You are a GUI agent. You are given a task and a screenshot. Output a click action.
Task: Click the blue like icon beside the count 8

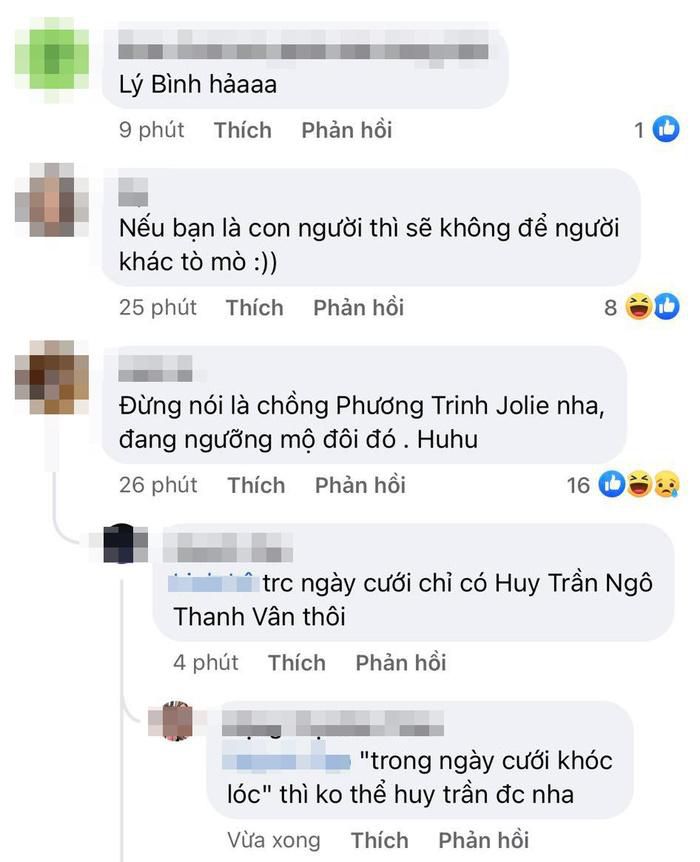click(666, 307)
